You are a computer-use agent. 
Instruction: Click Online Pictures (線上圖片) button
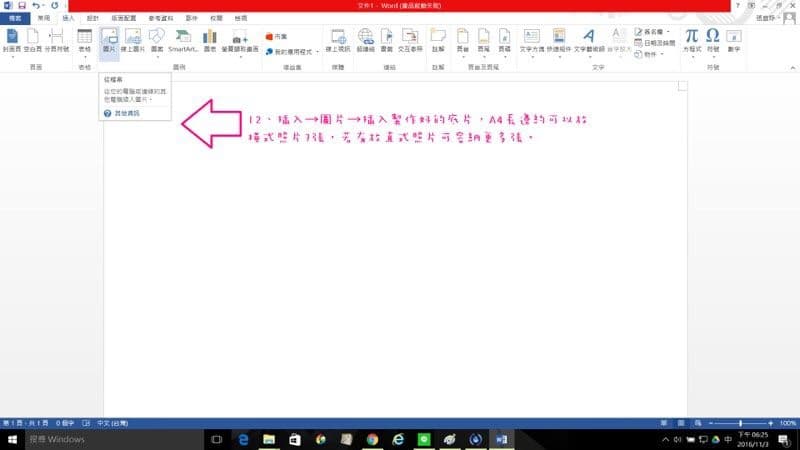pyautogui.click(x=133, y=40)
